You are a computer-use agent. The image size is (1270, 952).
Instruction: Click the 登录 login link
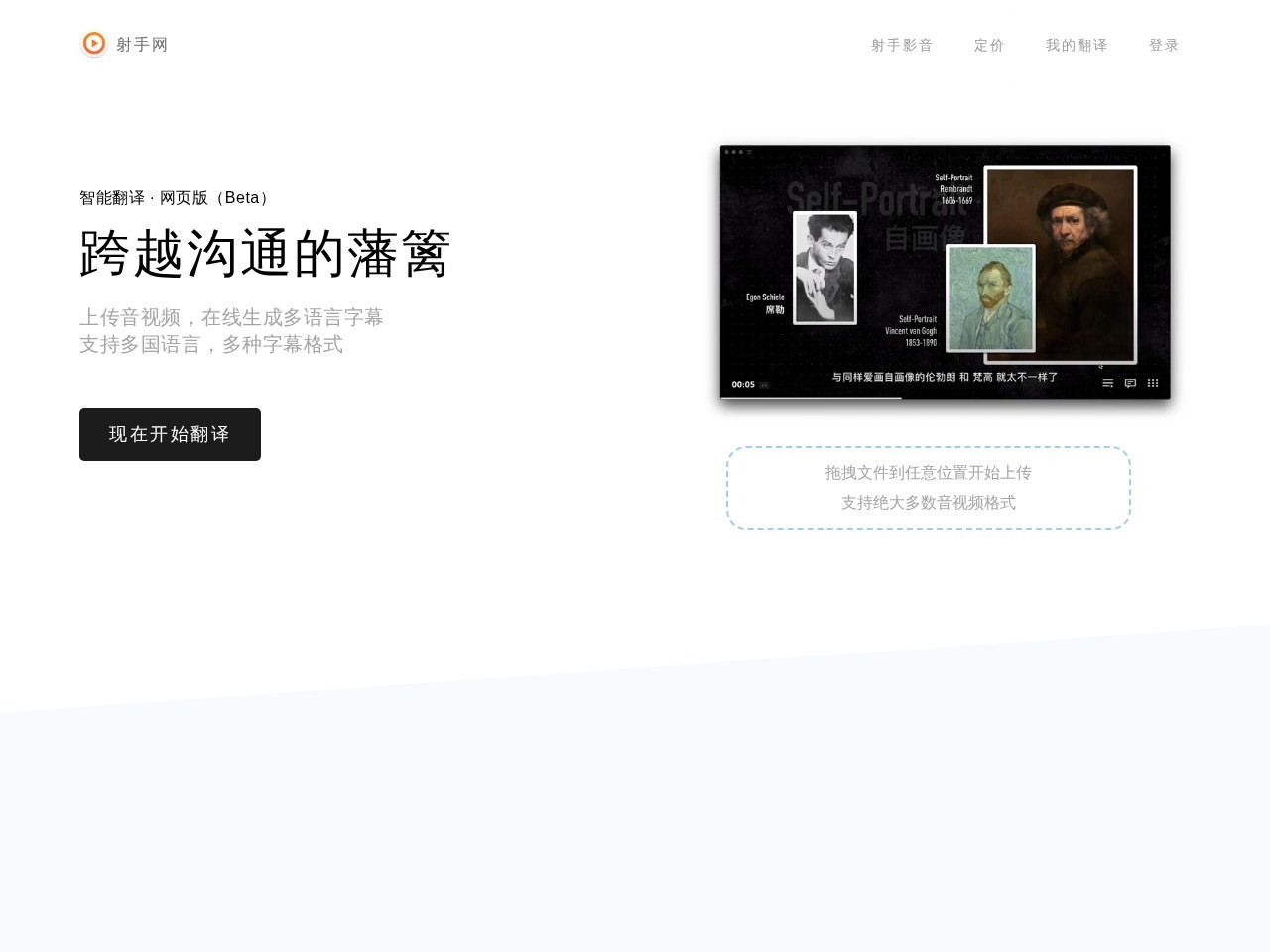(1164, 45)
